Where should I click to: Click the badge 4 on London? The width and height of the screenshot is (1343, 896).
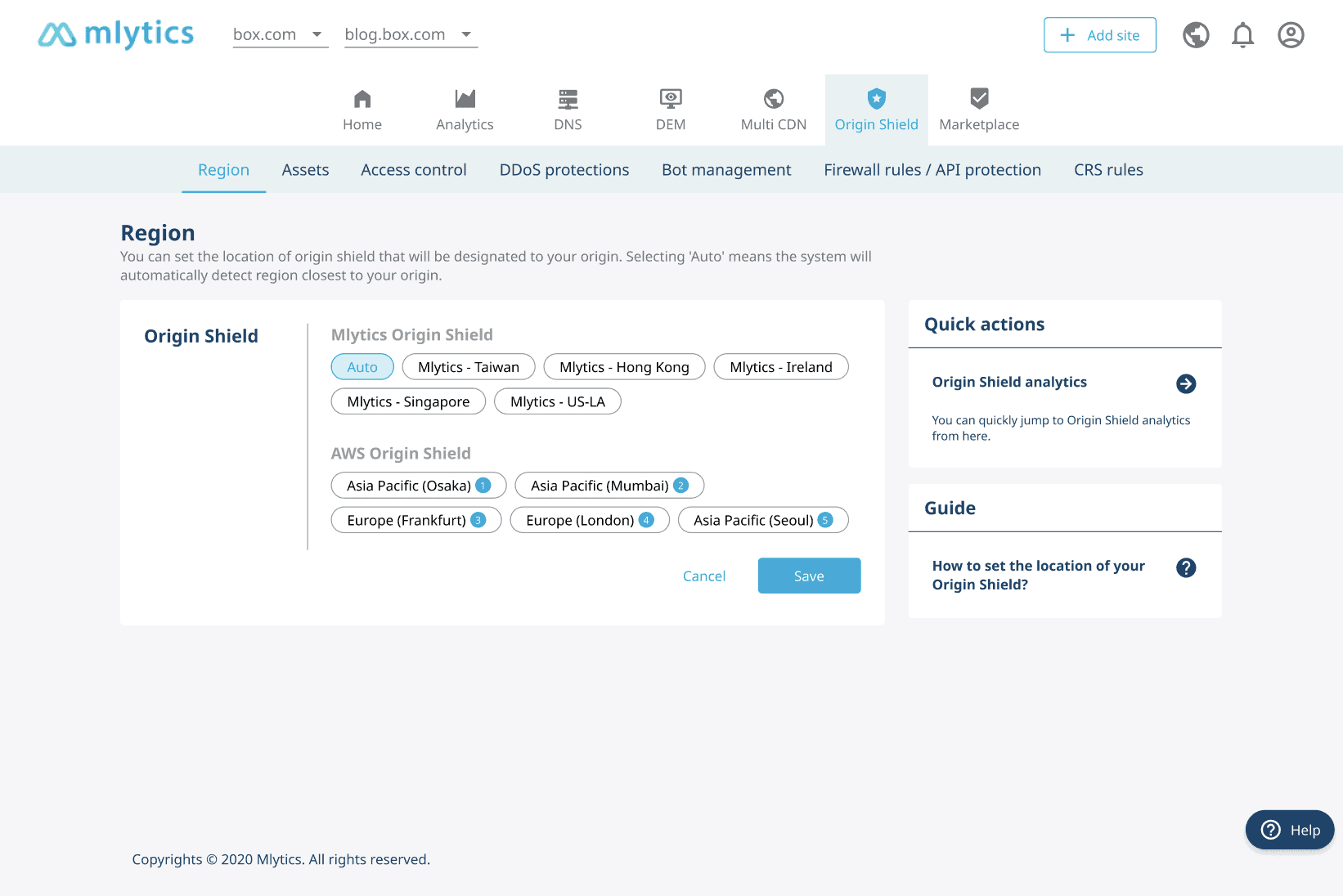646,519
